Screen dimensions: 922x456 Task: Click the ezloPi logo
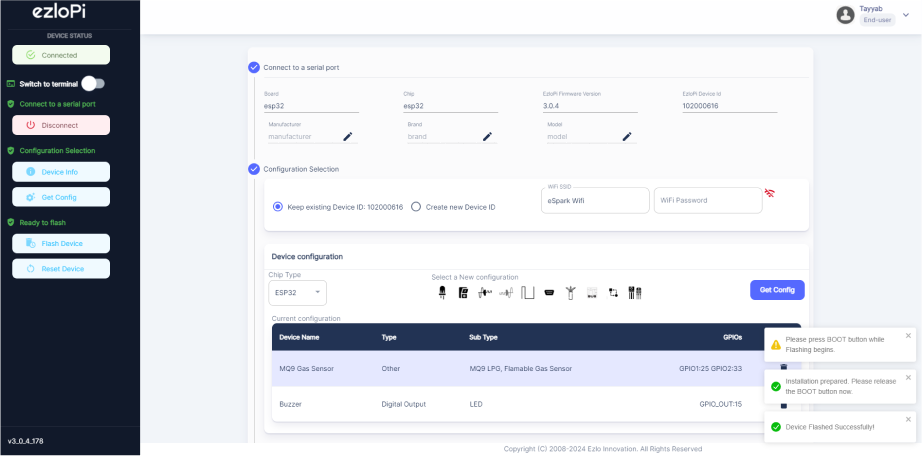point(59,13)
